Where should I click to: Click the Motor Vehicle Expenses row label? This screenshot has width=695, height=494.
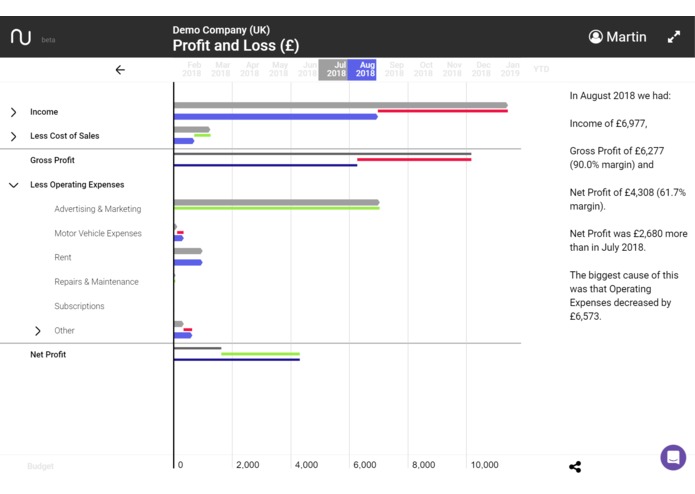tap(98, 233)
